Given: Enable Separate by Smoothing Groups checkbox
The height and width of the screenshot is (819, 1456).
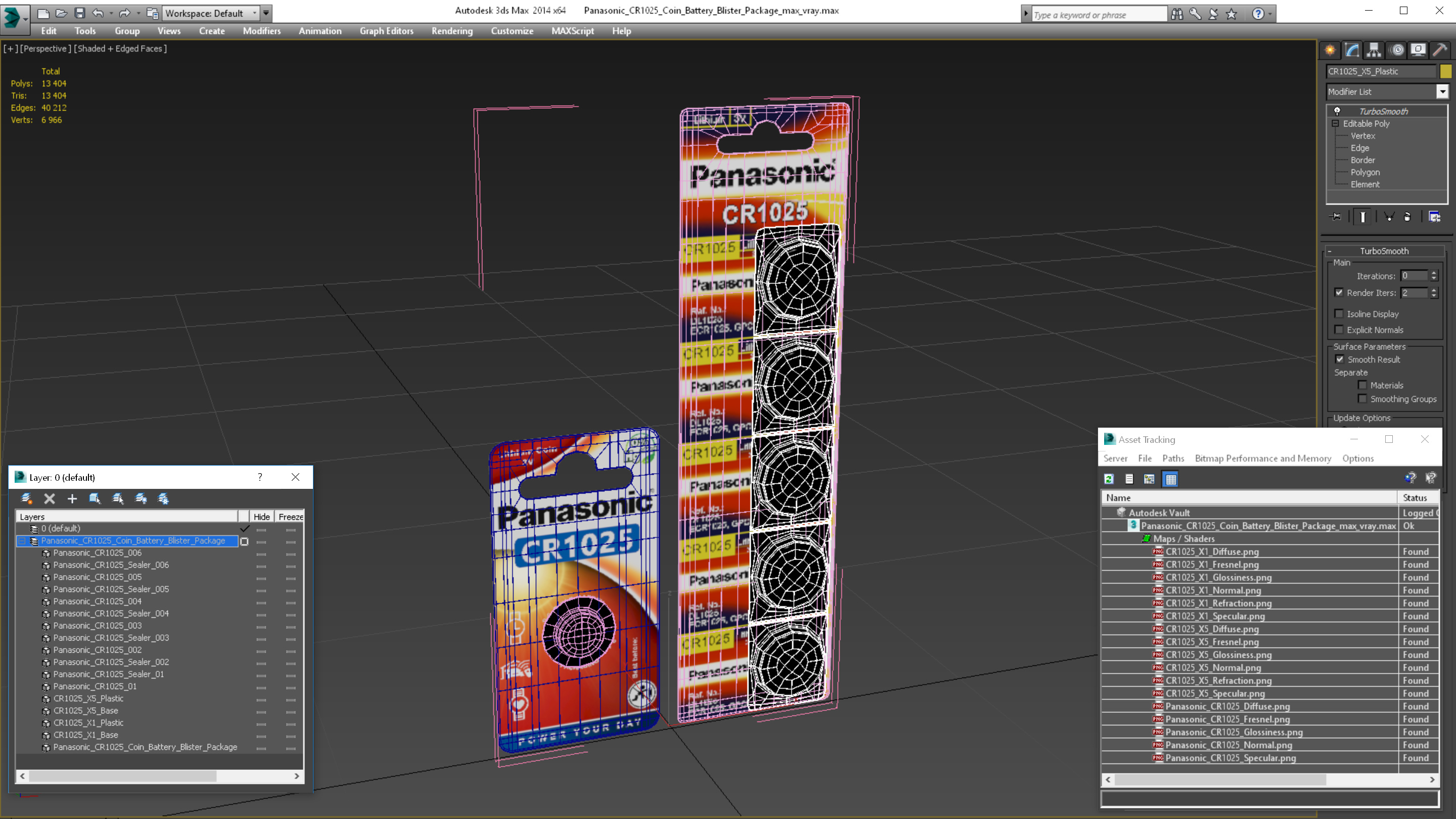Looking at the screenshot, I should pyautogui.click(x=1362, y=399).
